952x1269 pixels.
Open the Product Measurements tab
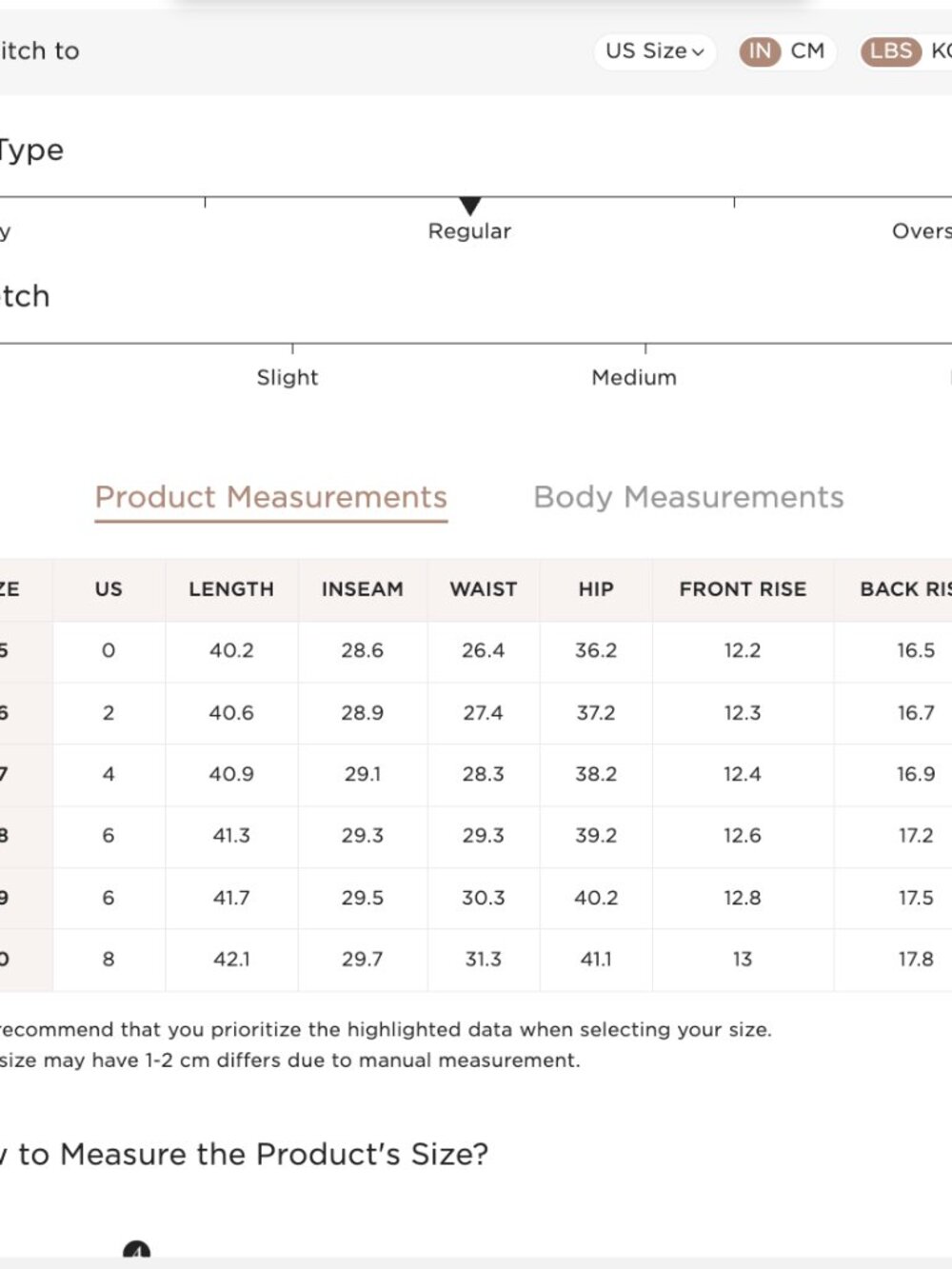coord(271,498)
